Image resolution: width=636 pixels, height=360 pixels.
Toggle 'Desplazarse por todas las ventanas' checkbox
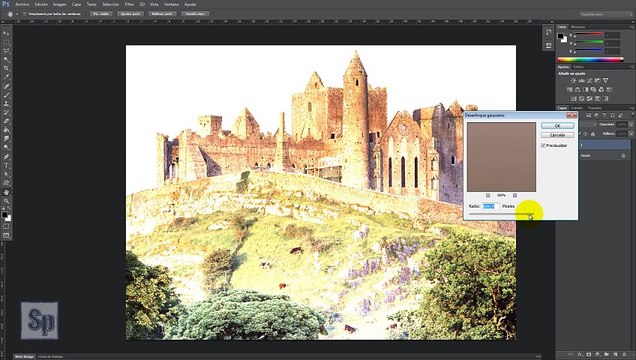click(25, 14)
